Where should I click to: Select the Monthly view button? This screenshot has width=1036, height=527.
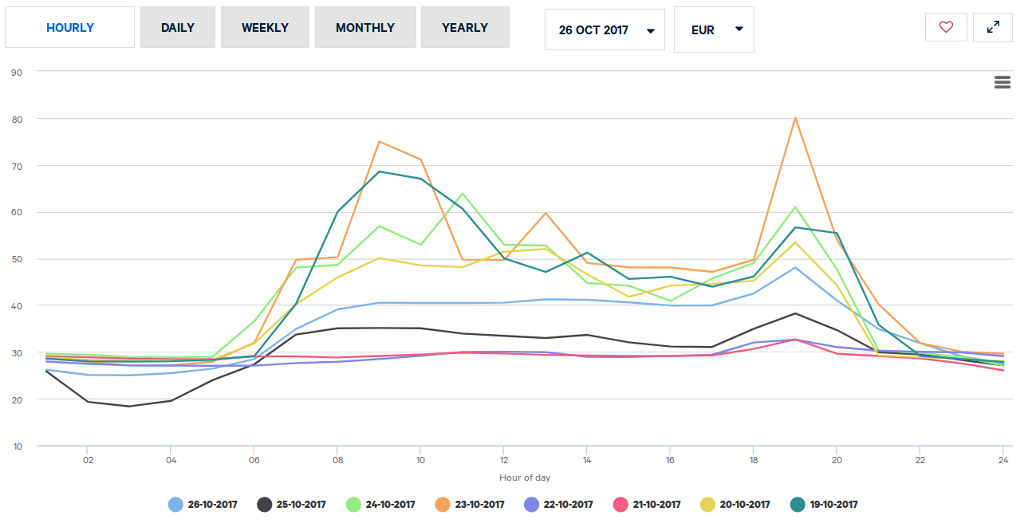(x=365, y=28)
